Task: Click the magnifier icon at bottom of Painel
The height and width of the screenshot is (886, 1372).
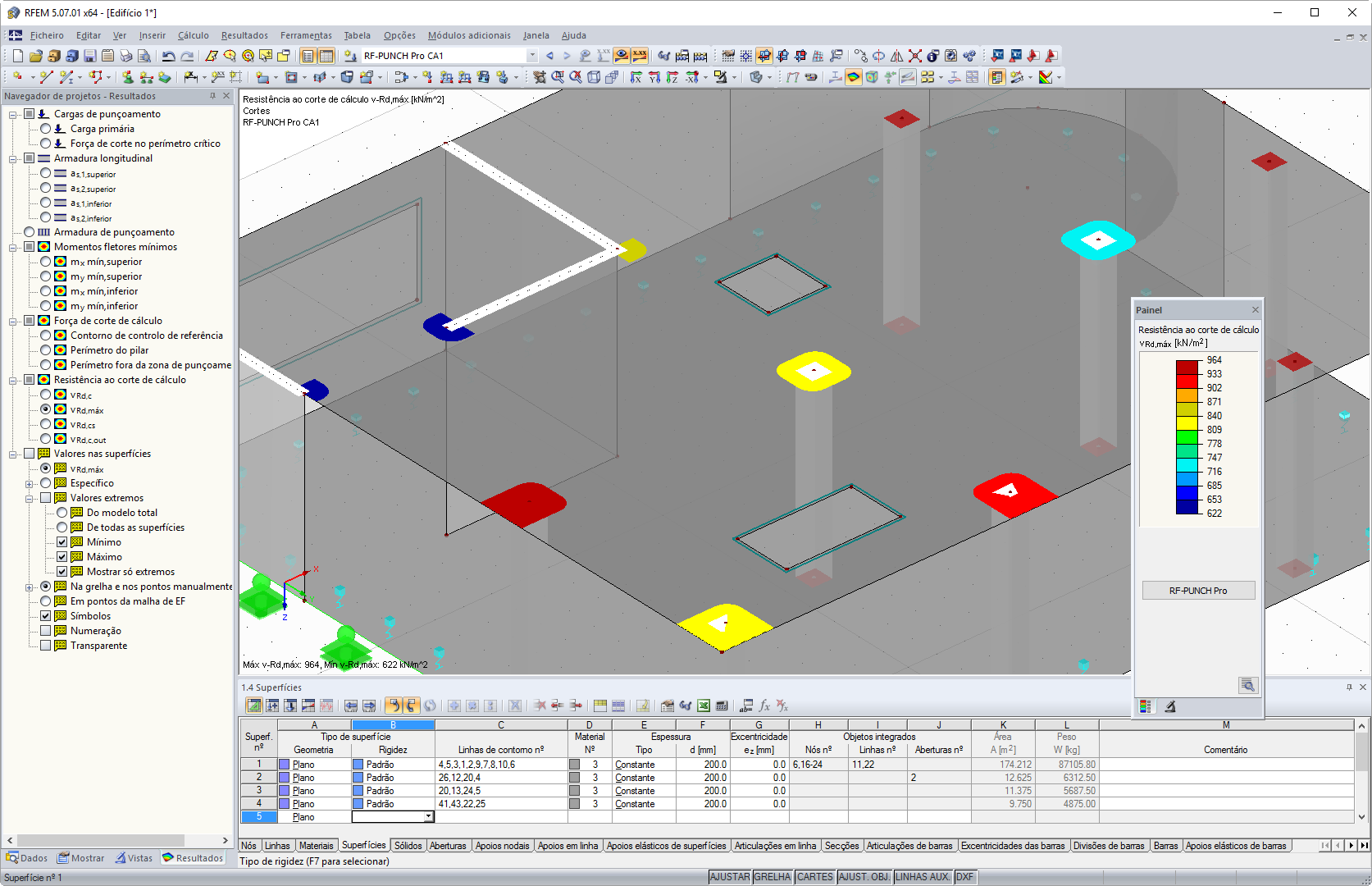Action: click(x=1247, y=686)
